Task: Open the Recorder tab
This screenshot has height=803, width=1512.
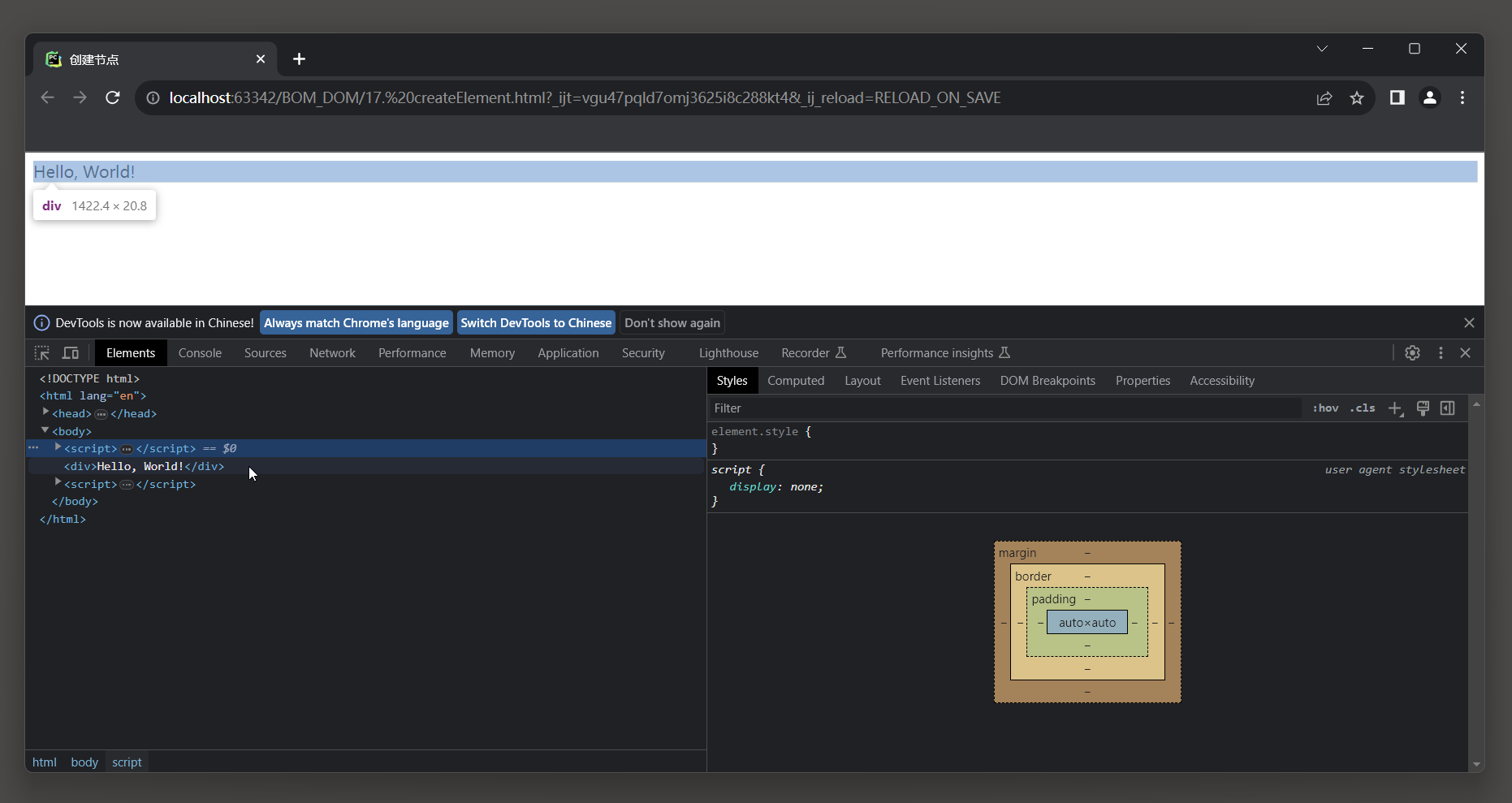Action: [x=814, y=353]
